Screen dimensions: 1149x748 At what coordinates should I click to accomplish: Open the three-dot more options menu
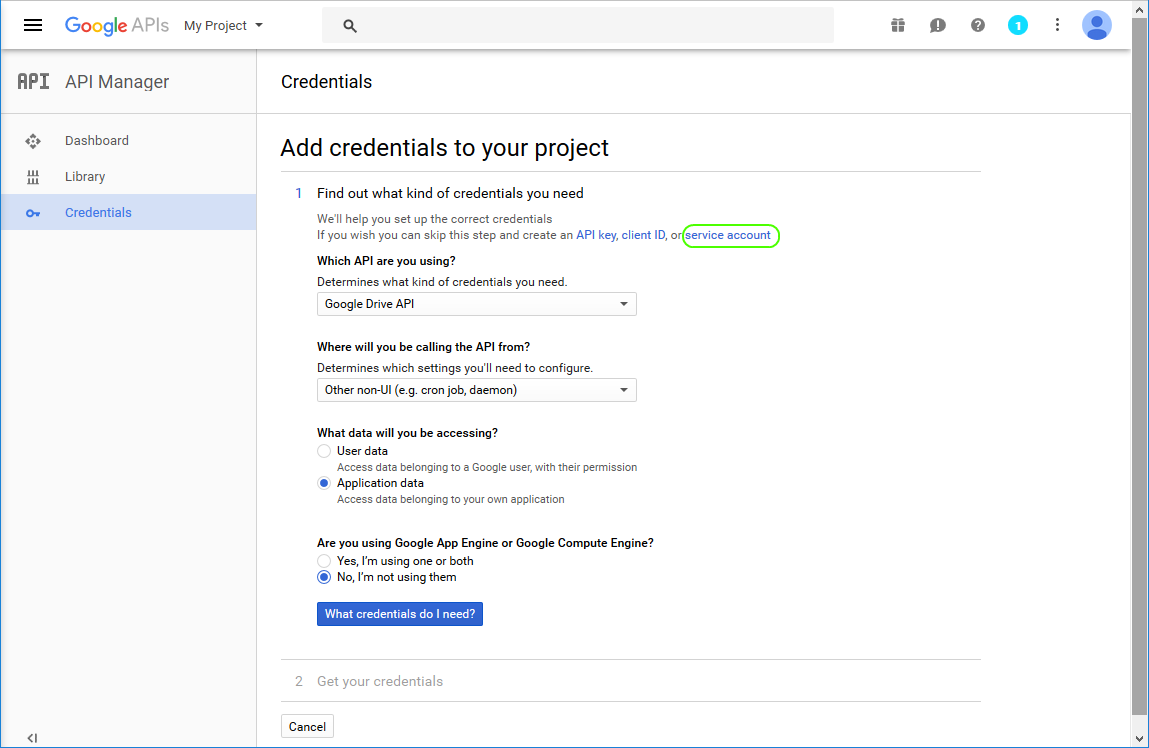click(1057, 25)
